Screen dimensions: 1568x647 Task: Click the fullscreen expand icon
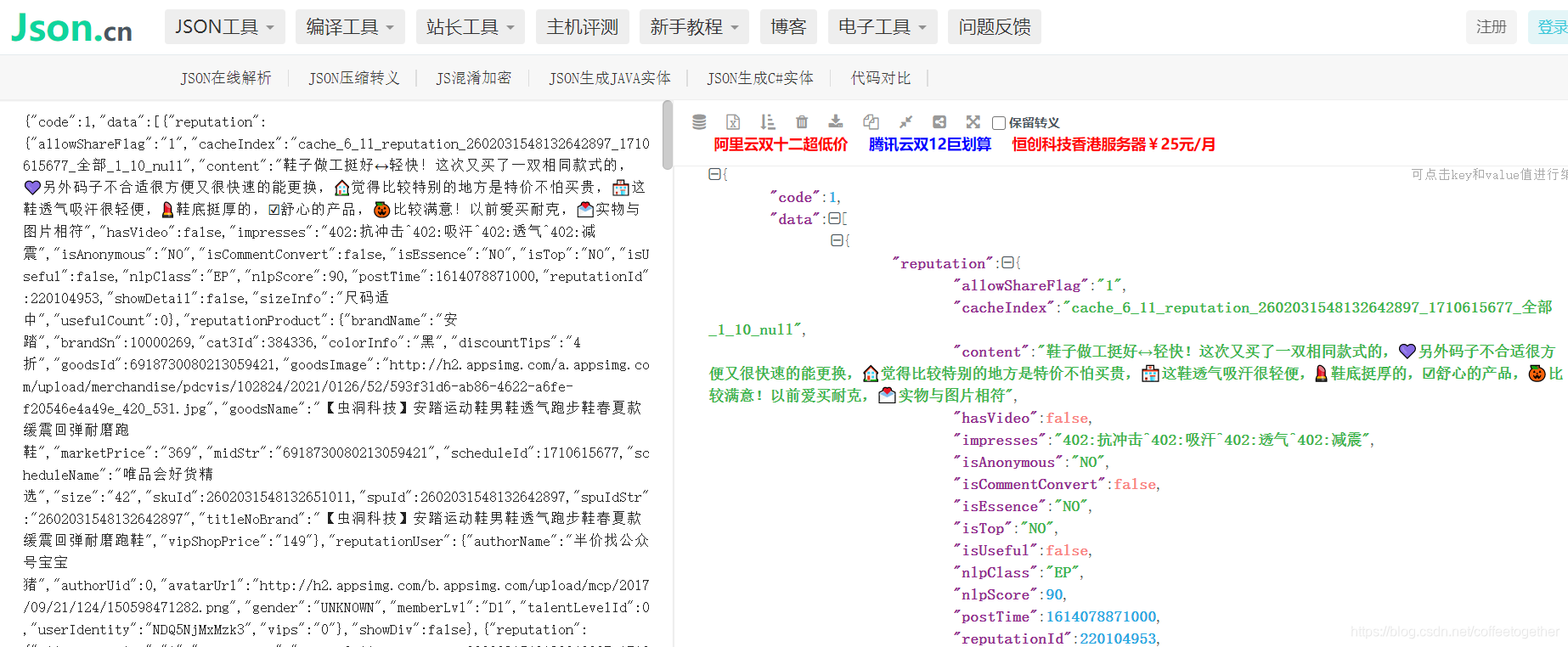tap(973, 122)
